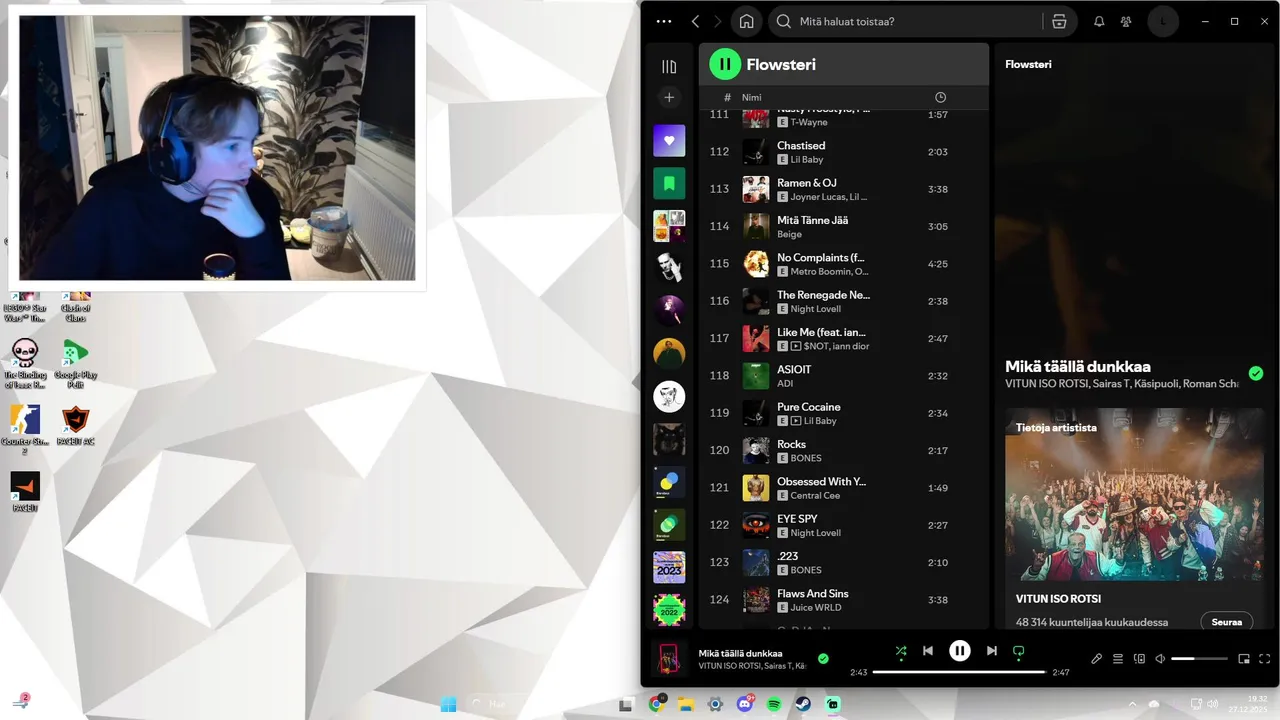Select track 112 Chastised
1280x720 pixels.
click(843, 152)
